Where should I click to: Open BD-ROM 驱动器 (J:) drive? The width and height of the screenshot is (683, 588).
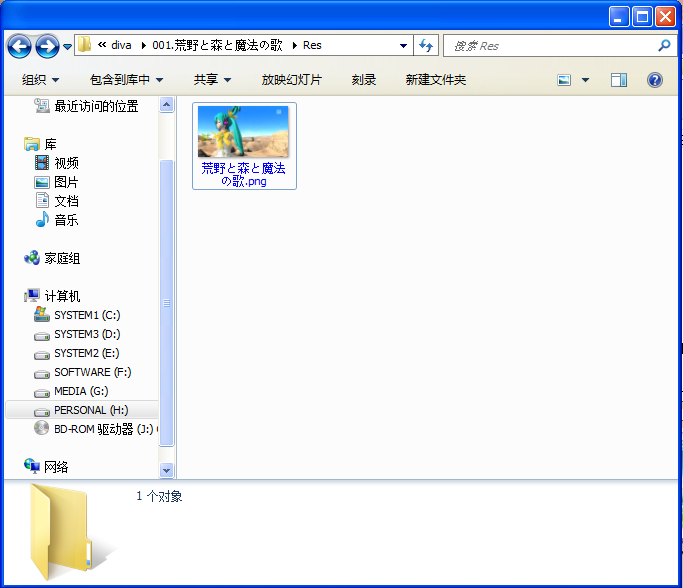[x=104, y=429]
